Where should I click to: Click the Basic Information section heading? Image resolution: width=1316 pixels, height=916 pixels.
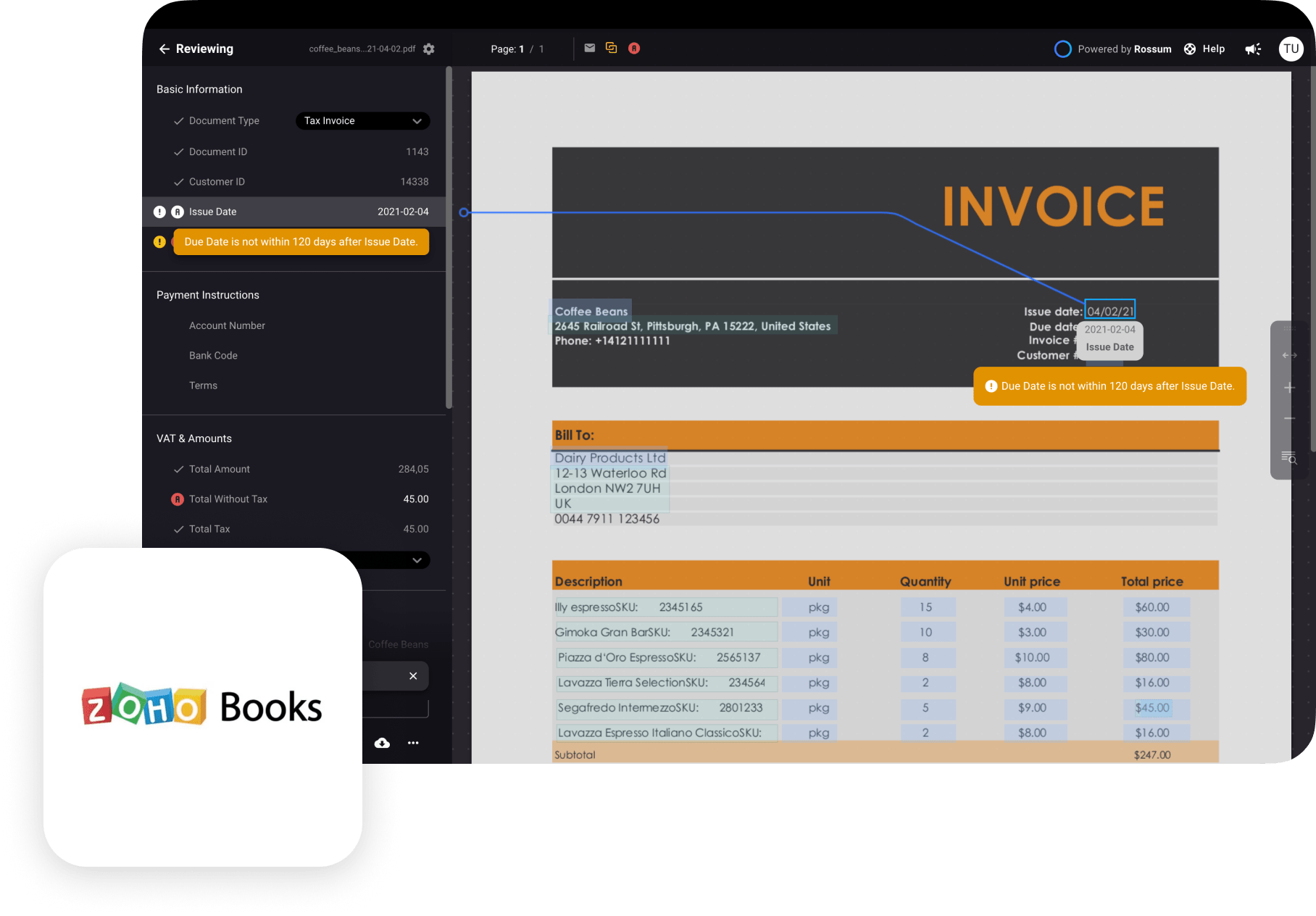tap(199, 89)
